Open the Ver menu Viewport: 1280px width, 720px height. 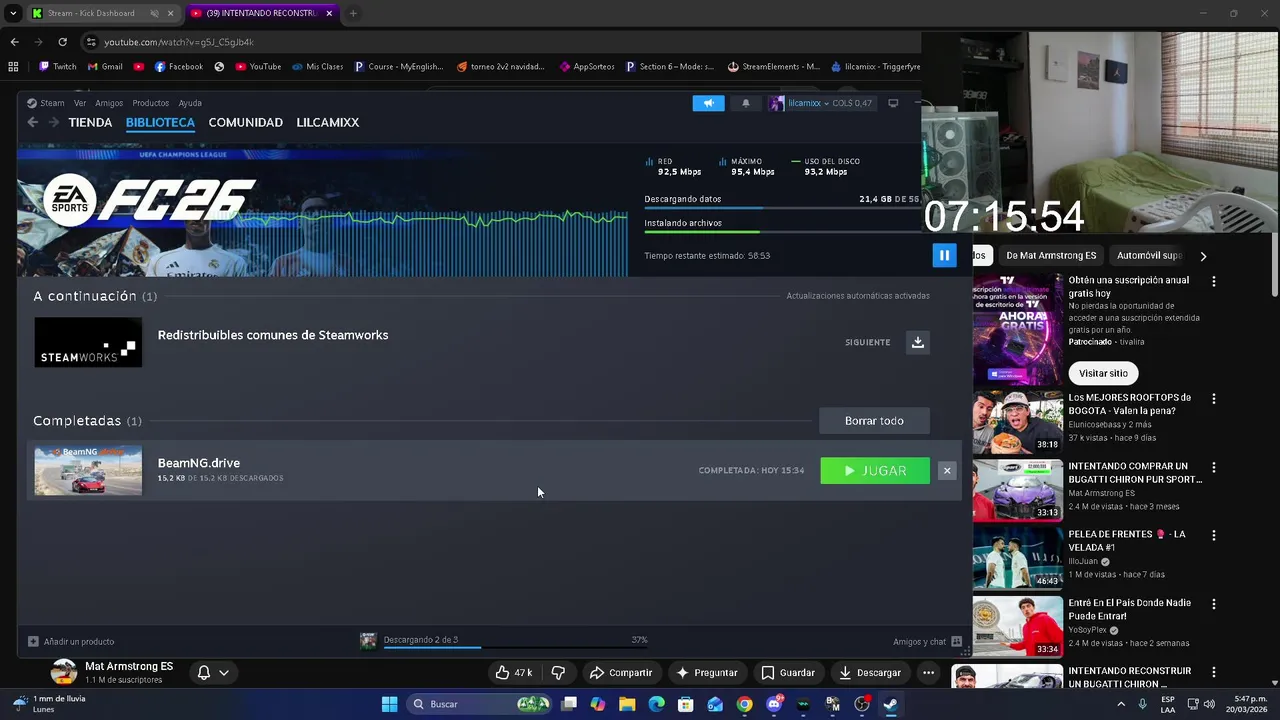[80, 103]
